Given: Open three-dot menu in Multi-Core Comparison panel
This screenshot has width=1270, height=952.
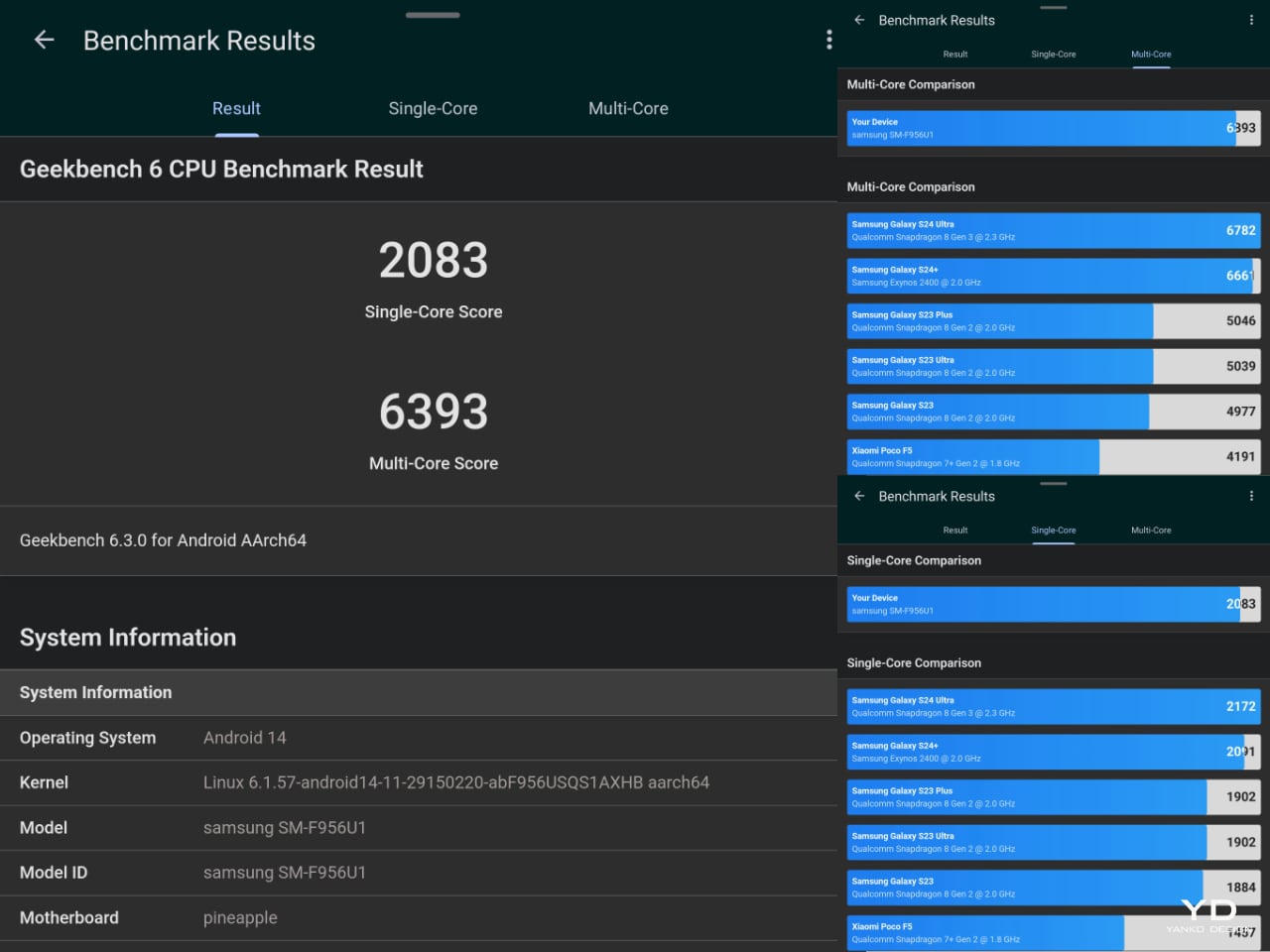Looking at the screenshot, I should click(x=1250, y=20).
